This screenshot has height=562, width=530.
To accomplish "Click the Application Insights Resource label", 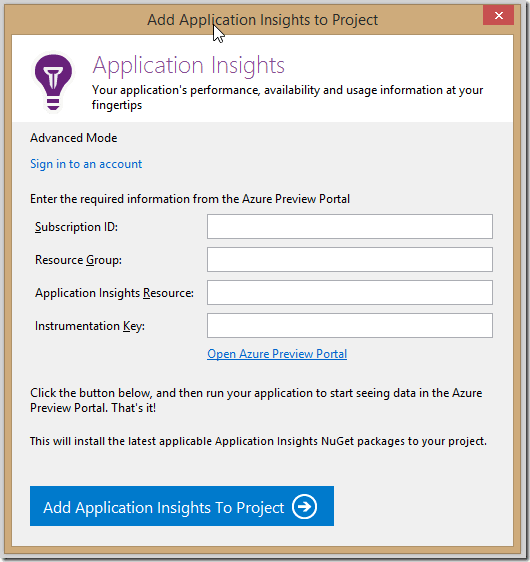I will (x=114, y=293).
